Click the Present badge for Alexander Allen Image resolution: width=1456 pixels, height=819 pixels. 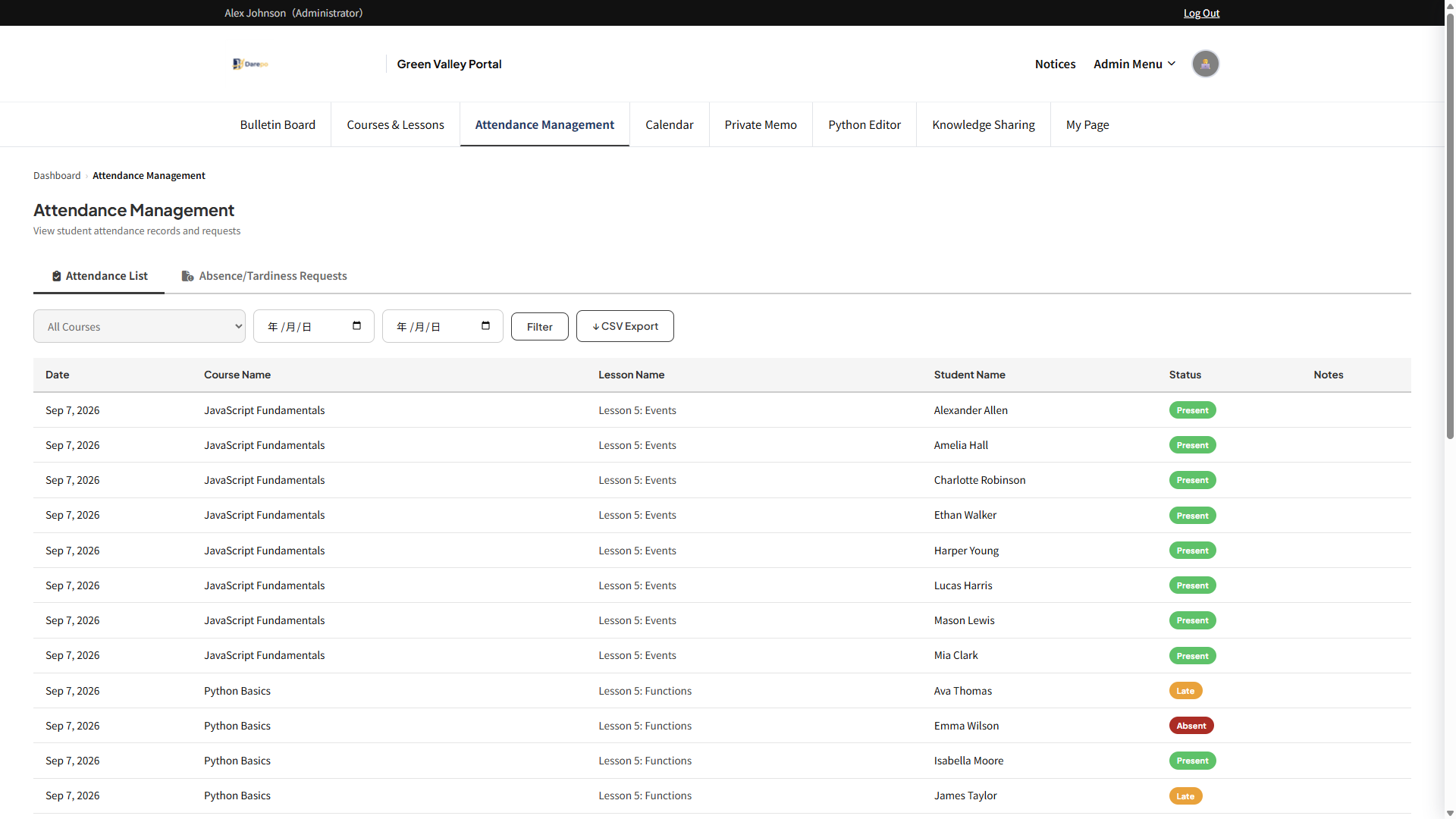click(x=1192, y=410)
